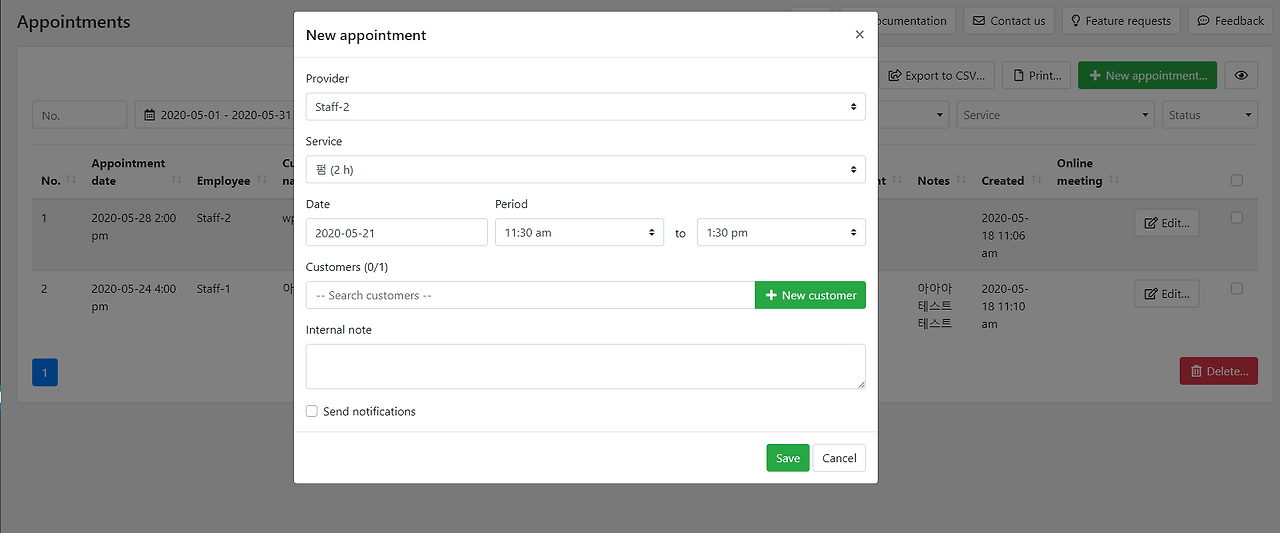Sort by the No. column

pos(57,181)
